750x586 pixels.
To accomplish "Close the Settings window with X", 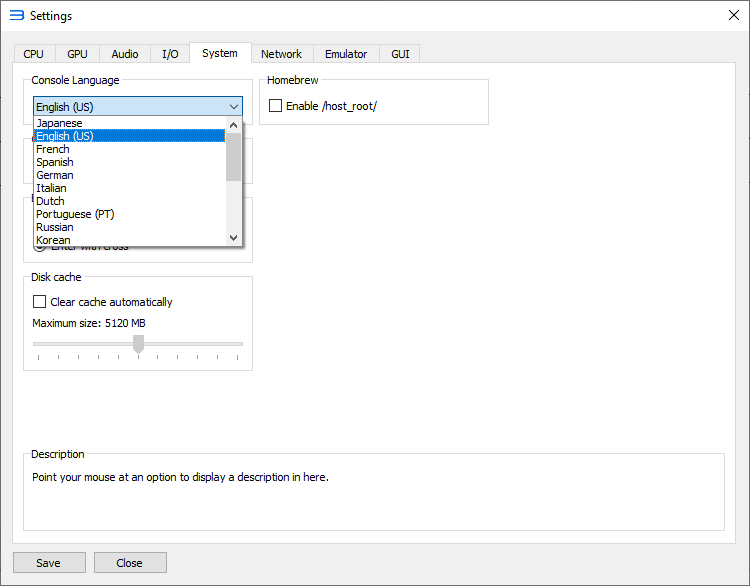I will pos(734,15).
